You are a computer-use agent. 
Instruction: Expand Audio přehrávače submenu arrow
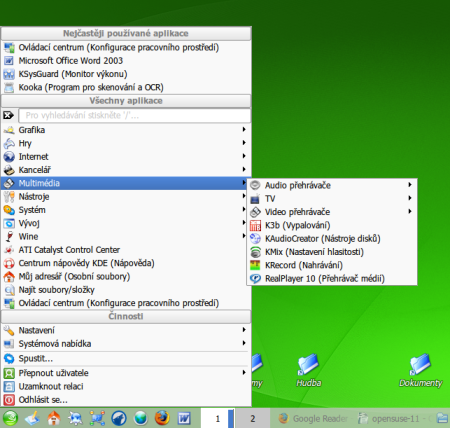click(x=410, y=185)
